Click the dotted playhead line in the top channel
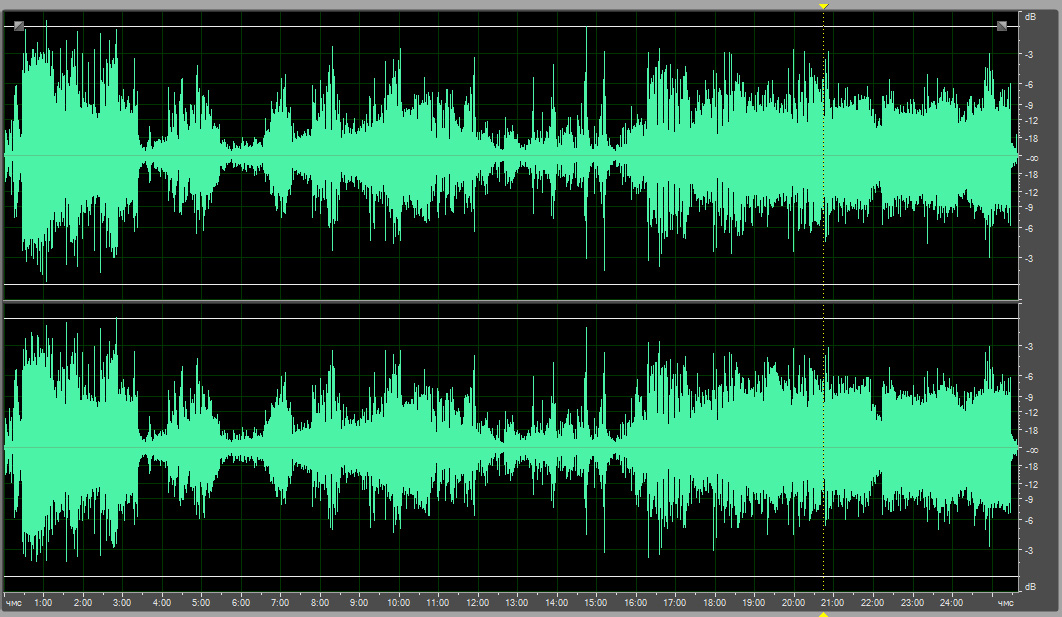1062x617 pixels. pyautogui.click(x=823, y=150)
